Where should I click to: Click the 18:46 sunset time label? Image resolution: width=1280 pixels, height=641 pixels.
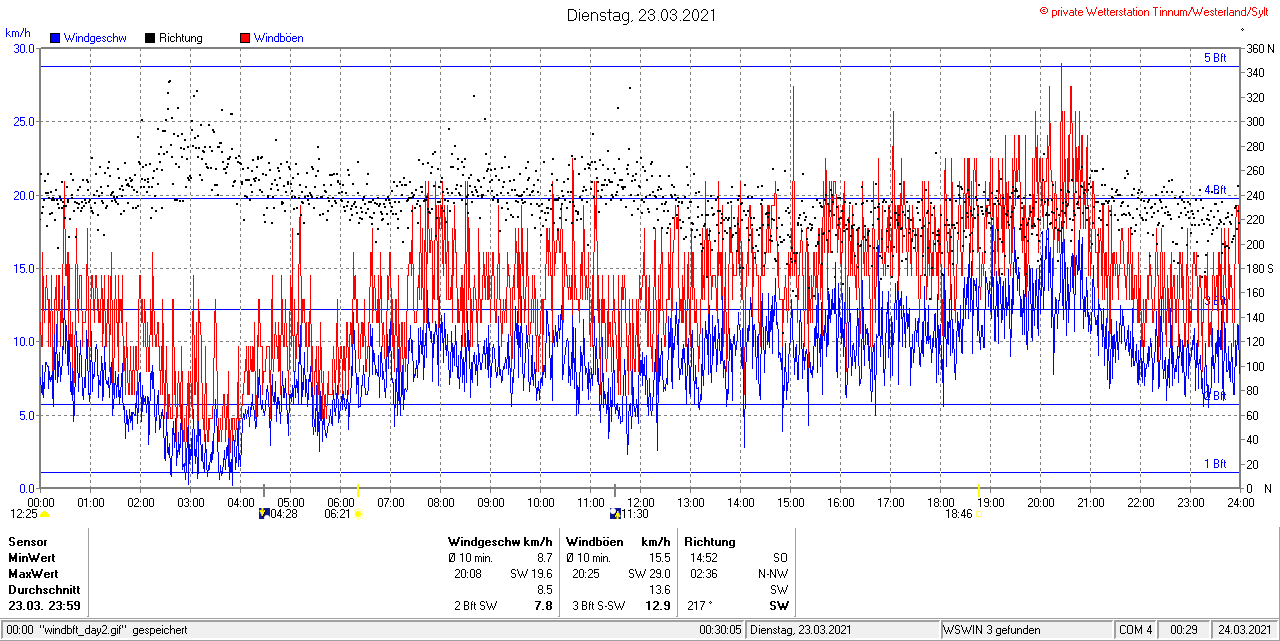[x=958, y=514]
